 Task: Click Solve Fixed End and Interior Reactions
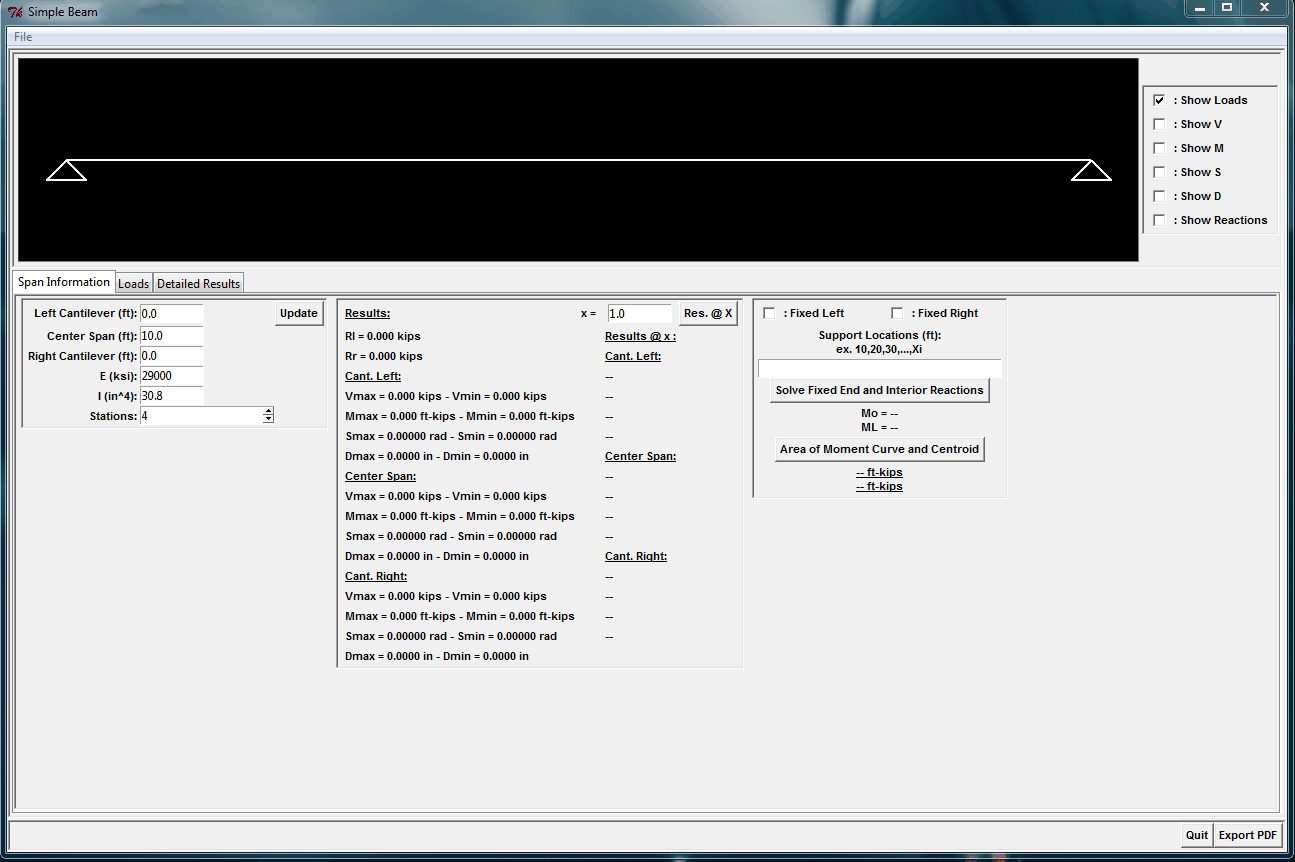(880, 390)
